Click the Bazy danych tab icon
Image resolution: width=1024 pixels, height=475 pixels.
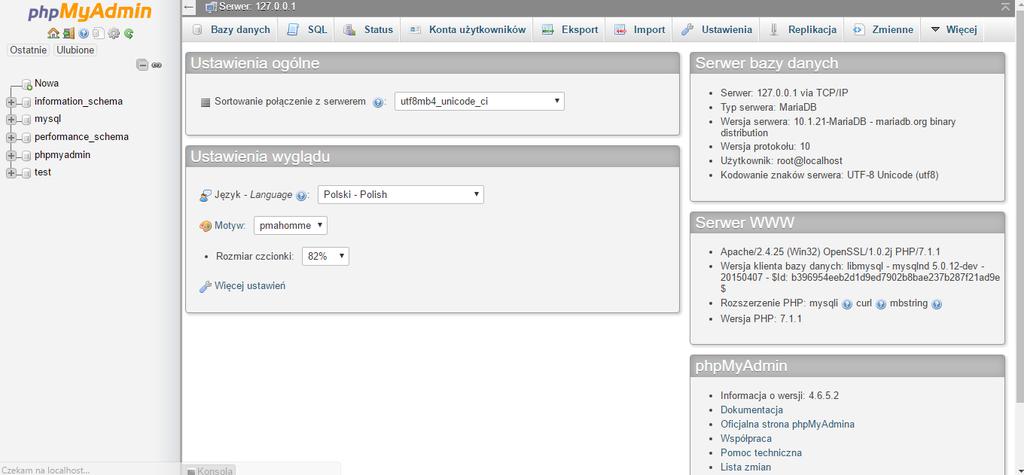pyautogui.click(x=197, y=30)
